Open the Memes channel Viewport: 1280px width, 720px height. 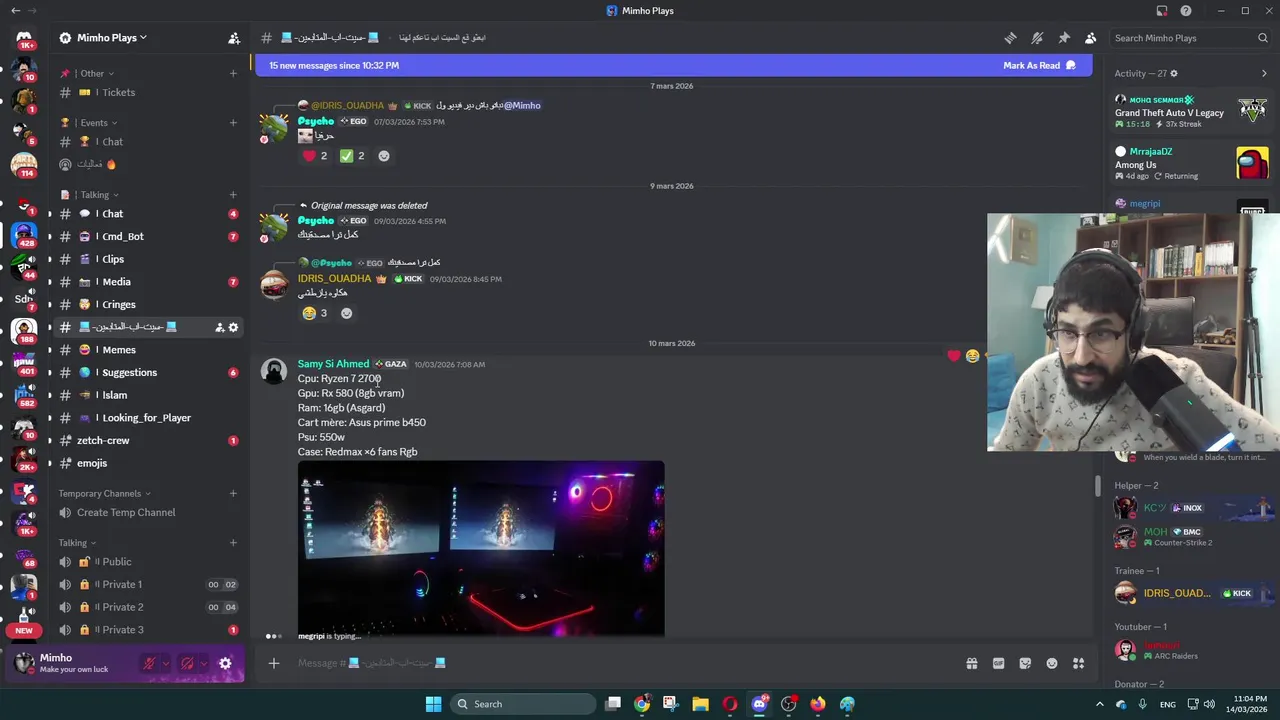tap(149, 350)
